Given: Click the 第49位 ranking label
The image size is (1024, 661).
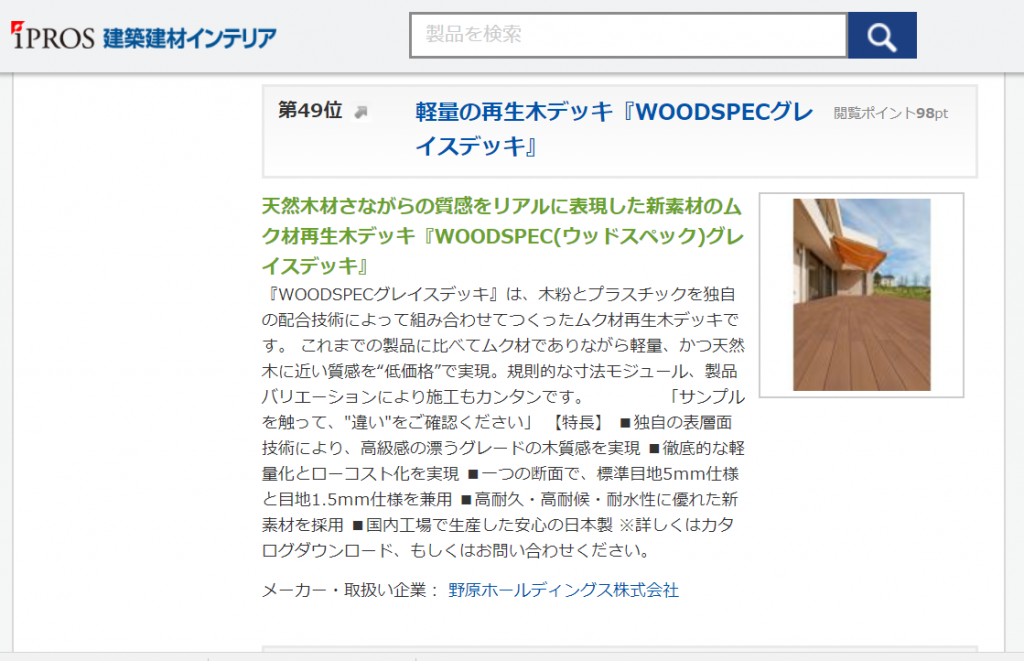Looking at the screenshot, I should (x=310, y=111).
